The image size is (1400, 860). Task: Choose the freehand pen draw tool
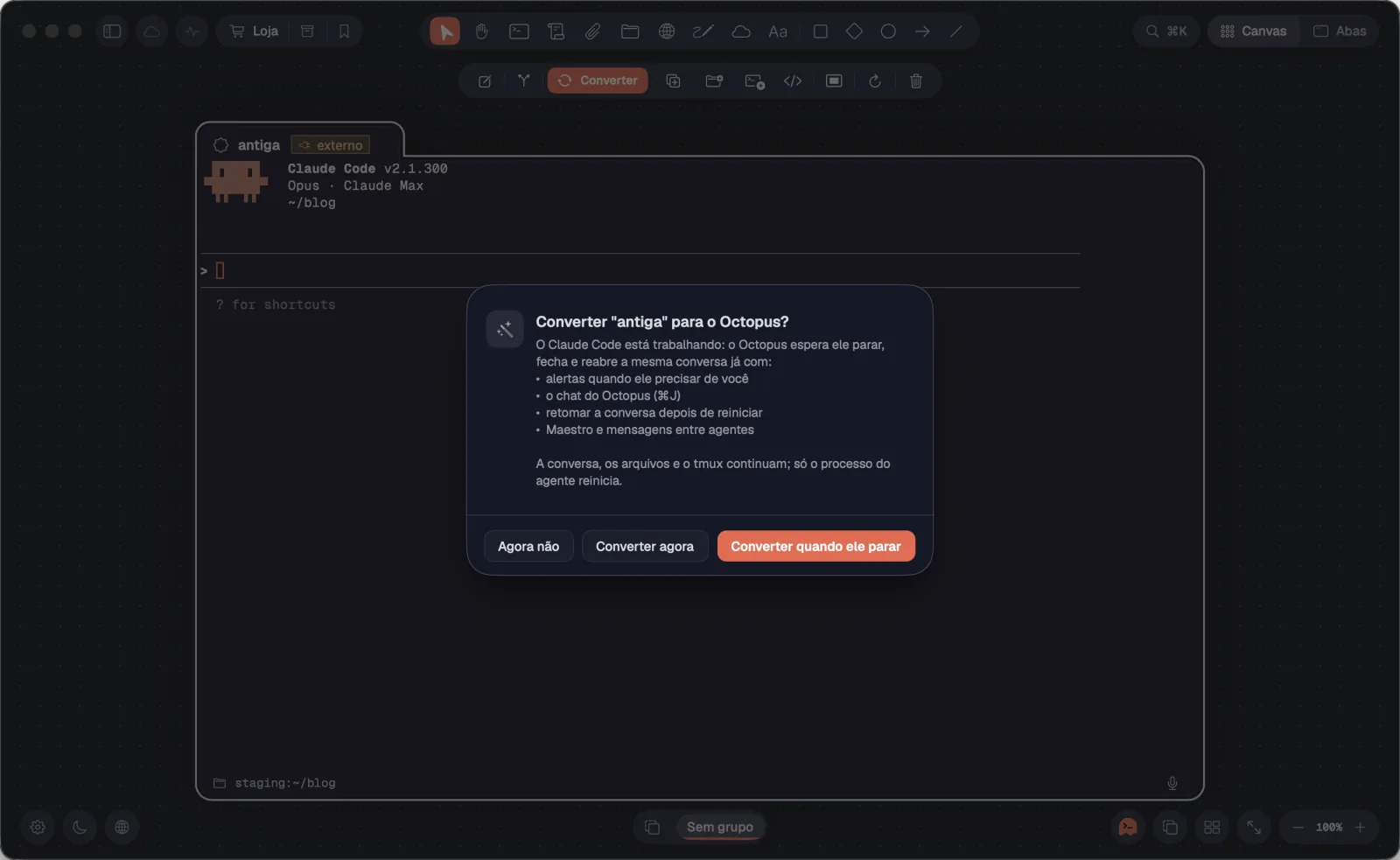703,31
